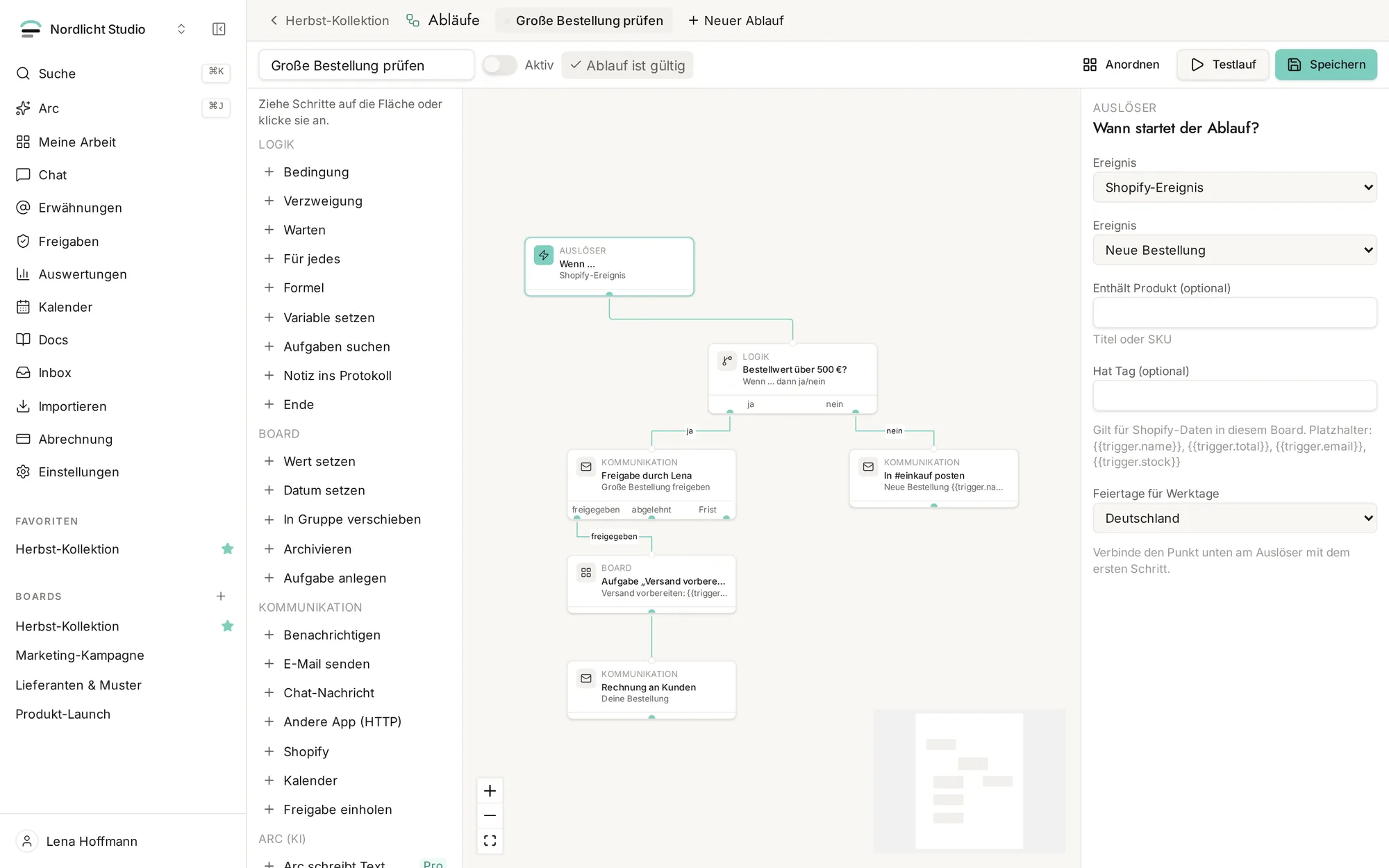The width and height of the screenshot is (1389, 868).
Task: Click Anordnen to arrange nodes
Action: (1121, 65)
